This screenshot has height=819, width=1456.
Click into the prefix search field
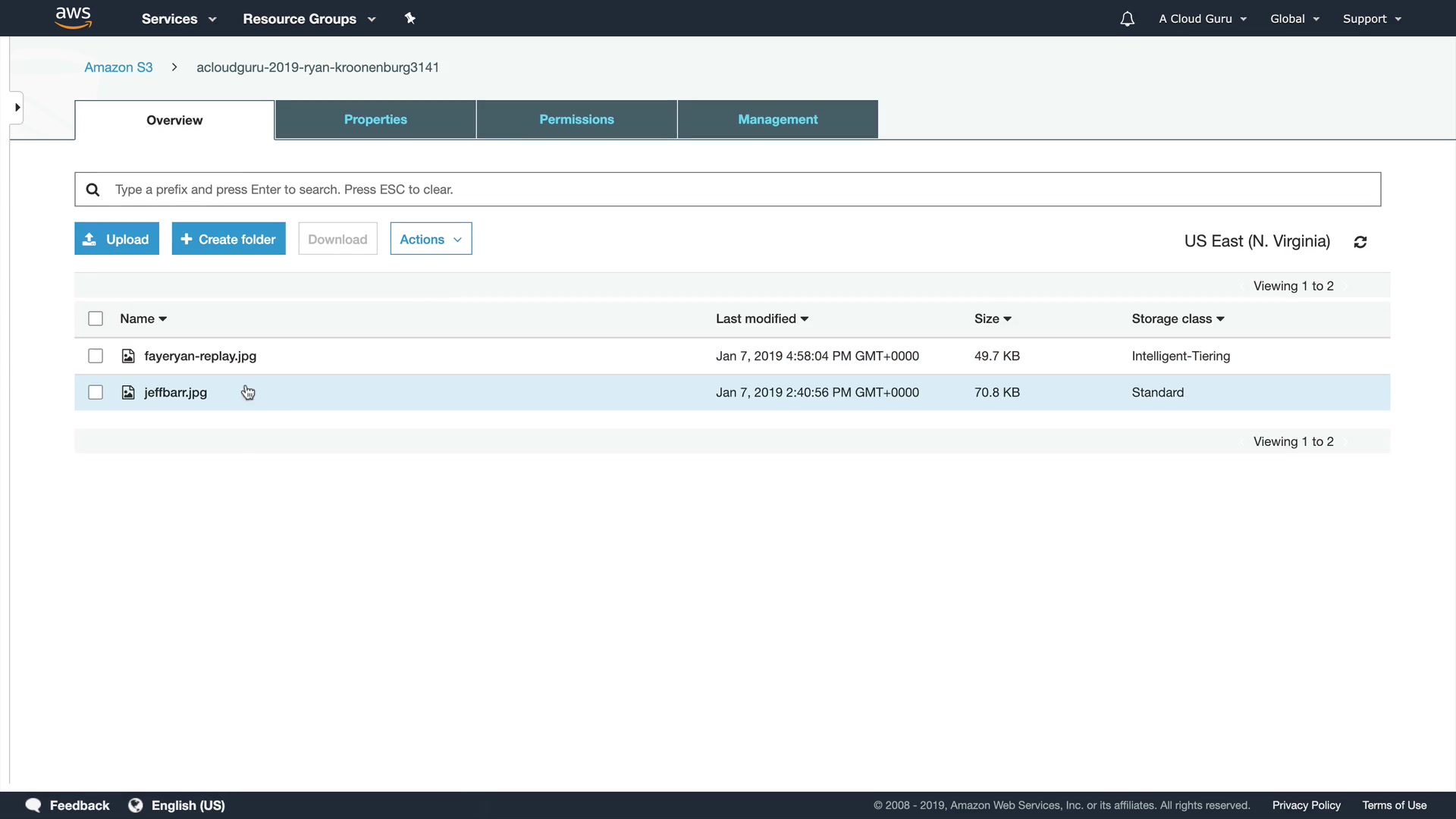click(728, 190)
